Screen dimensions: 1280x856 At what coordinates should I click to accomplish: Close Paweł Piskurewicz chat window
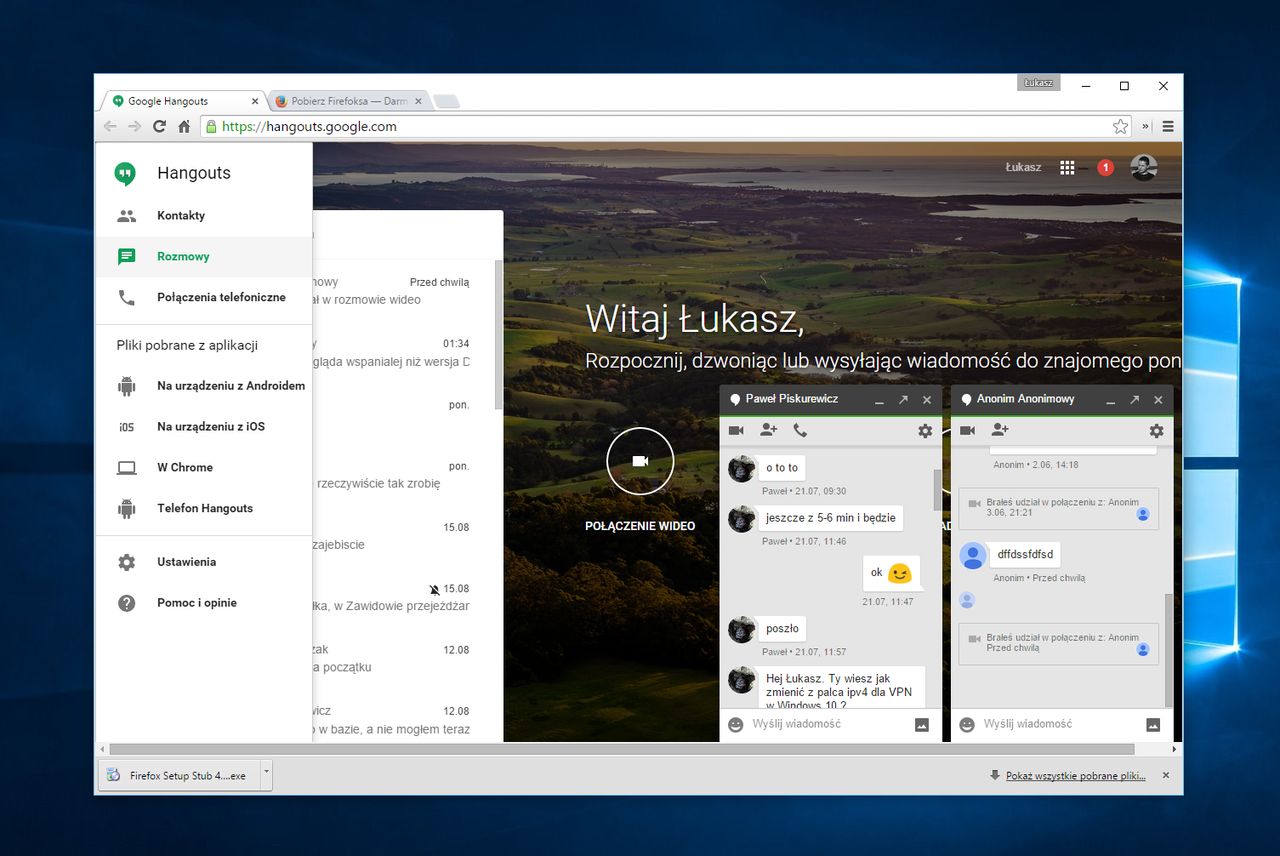click(927, 400)
